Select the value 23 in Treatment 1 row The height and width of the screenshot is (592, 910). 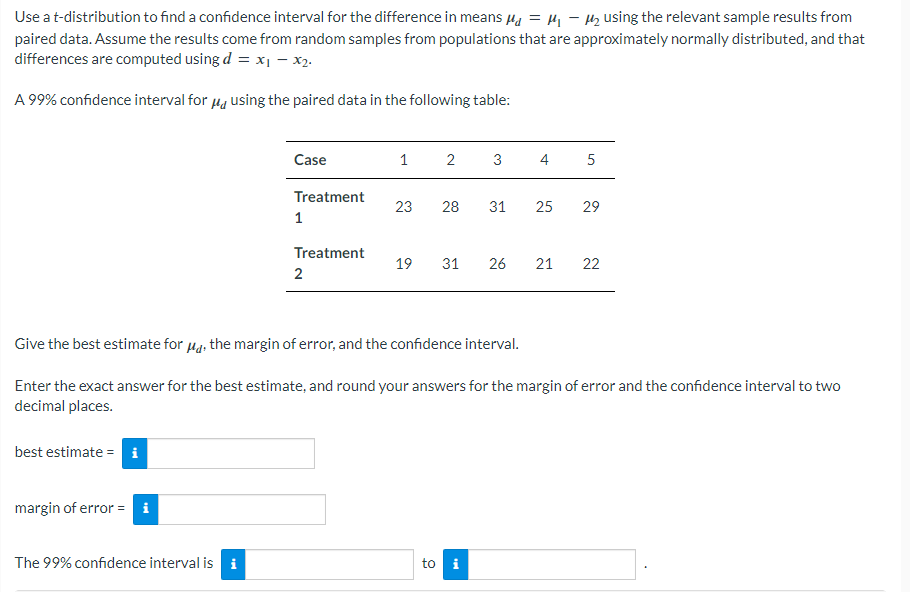[x=403, y=206]
